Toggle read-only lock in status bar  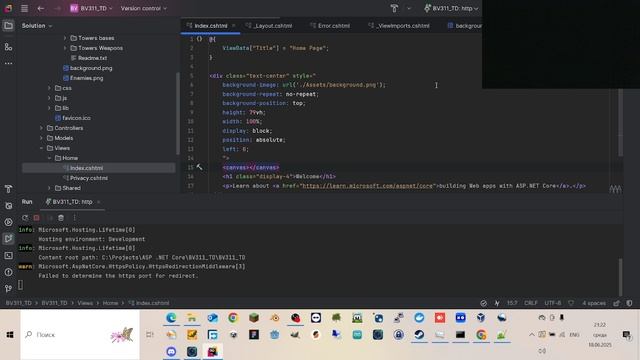tap(616, 303)
